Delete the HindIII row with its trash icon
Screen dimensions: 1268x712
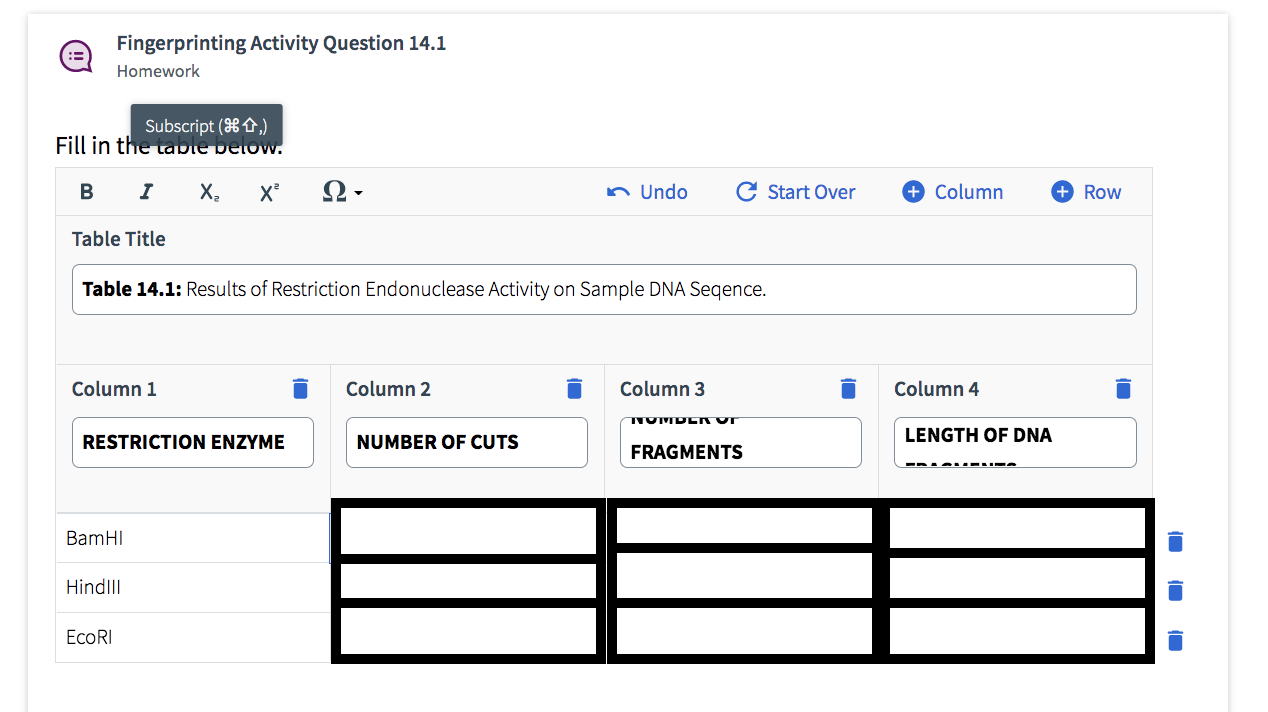pos(1175,591)
